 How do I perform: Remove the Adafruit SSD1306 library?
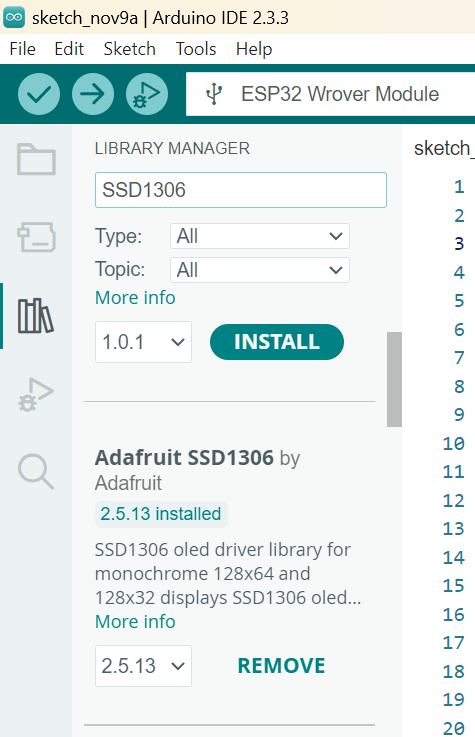(281, 666)
